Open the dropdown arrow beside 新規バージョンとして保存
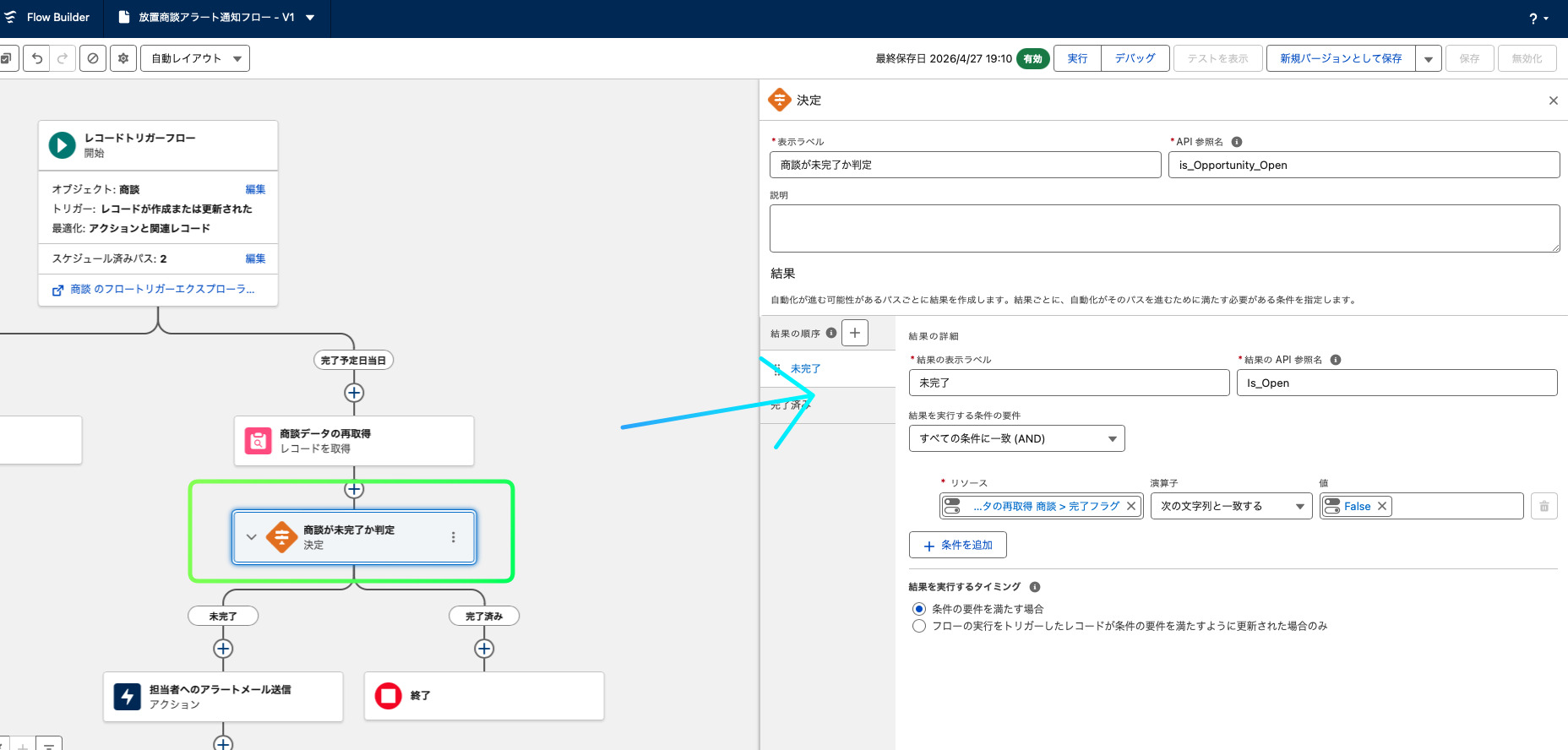 pos(1429,59)
